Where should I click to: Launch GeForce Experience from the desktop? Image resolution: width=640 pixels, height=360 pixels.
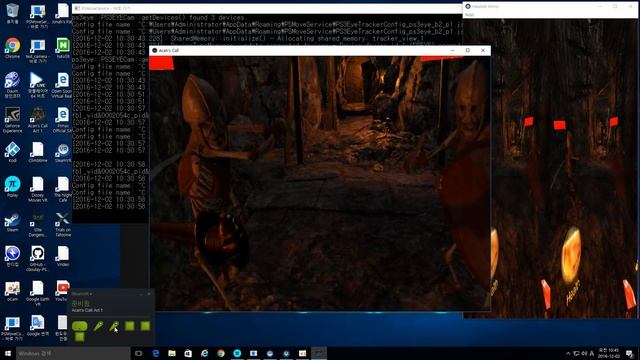(12, 119)
